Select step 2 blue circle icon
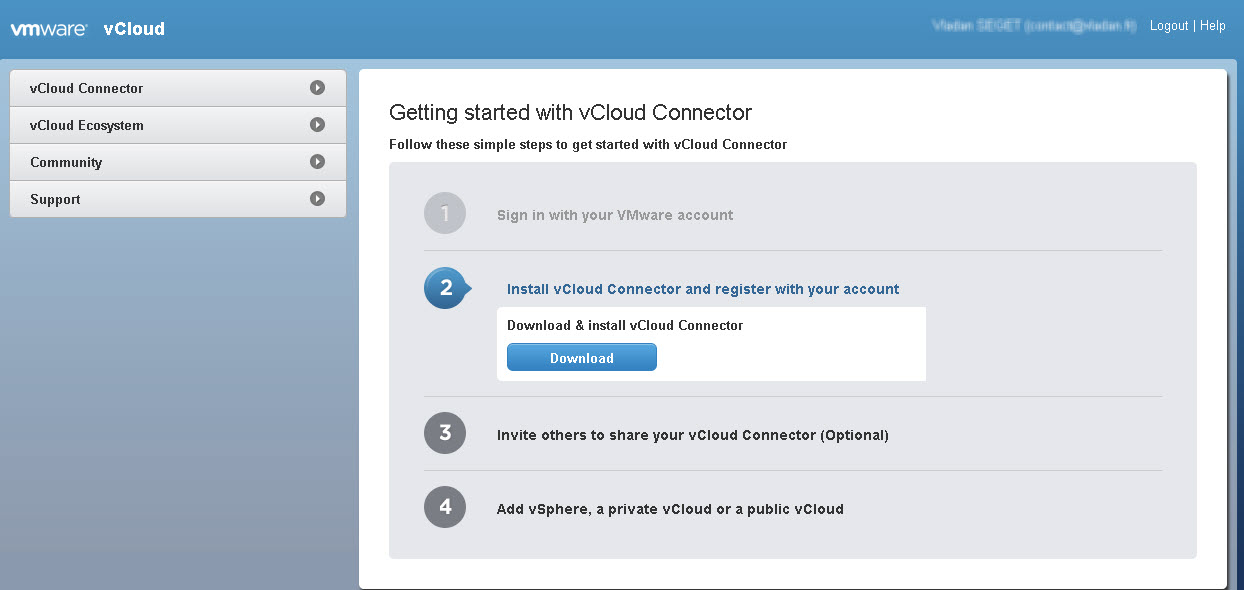This screenshot has height=590, width=1244. (446, 288)
